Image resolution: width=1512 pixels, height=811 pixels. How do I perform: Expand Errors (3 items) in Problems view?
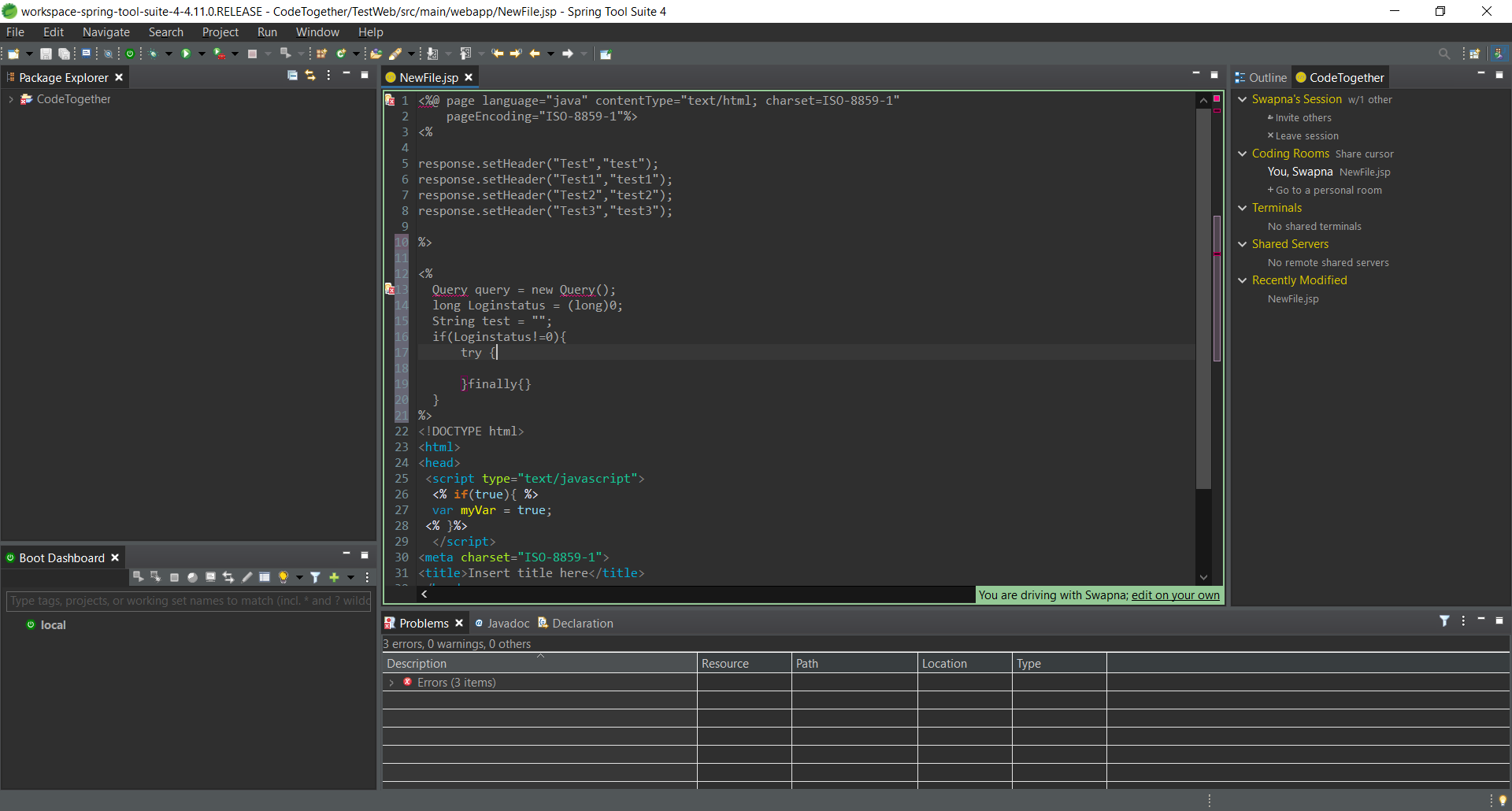pos(391,683)
